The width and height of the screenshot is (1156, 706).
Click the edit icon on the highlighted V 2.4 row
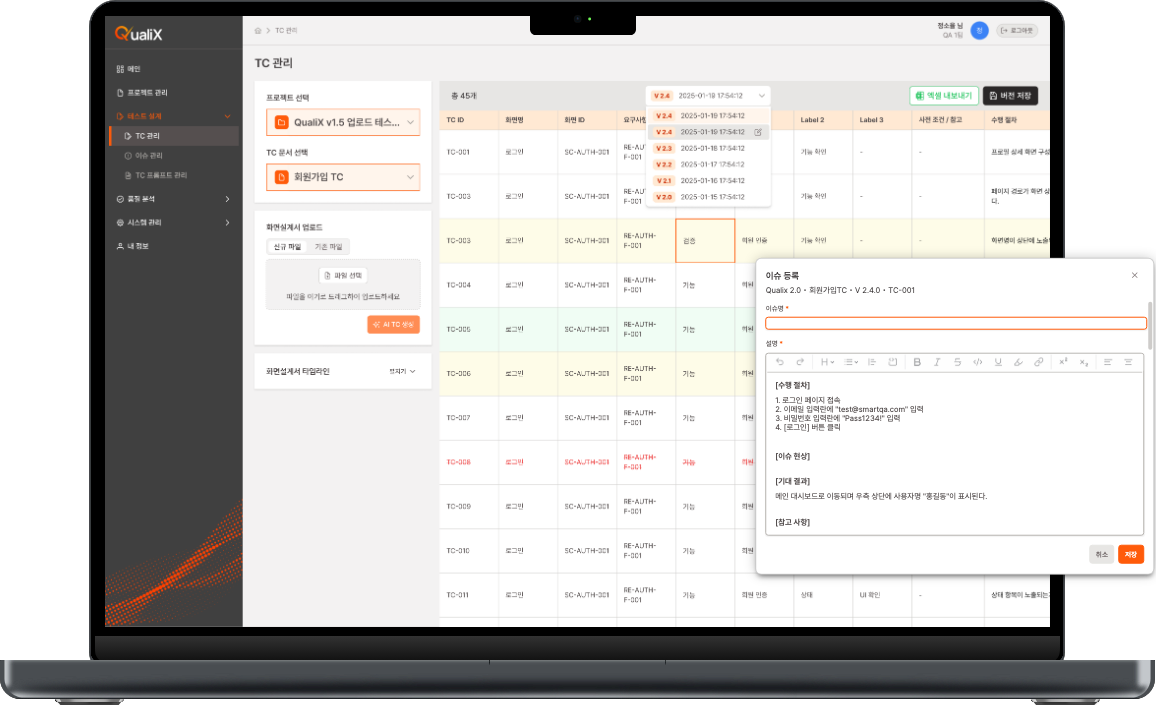pyautogui.click(x=758, y=132)
